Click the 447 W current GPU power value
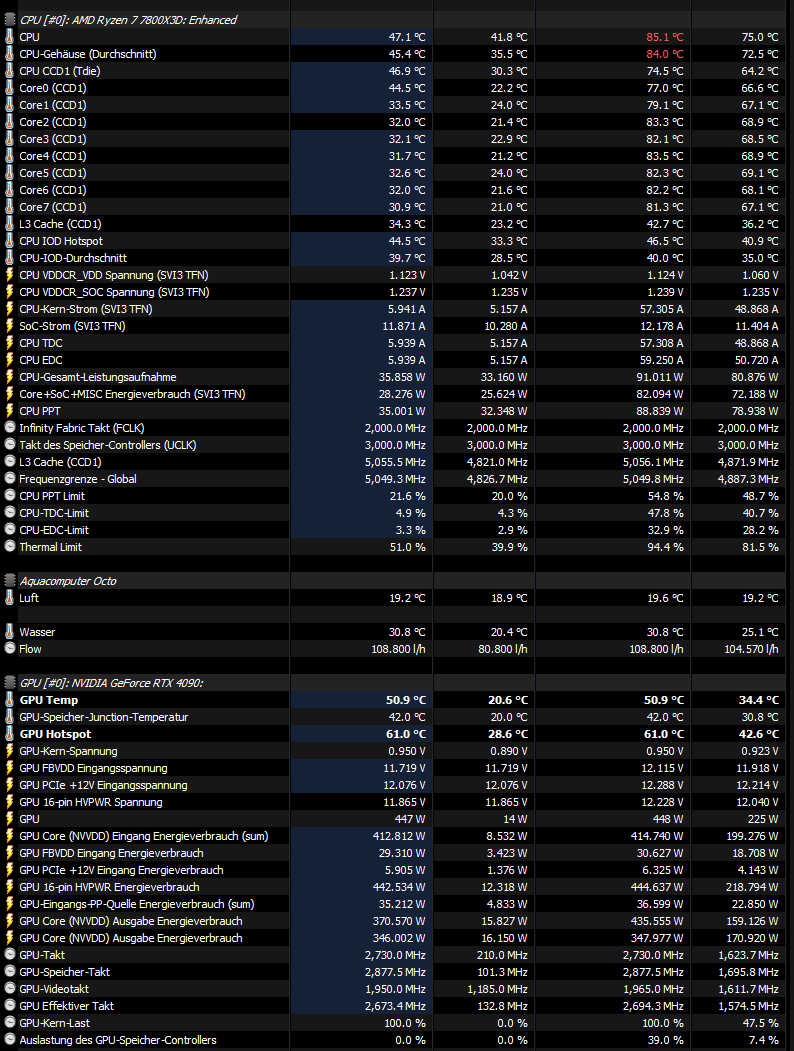Viewport: 794px width, 1051px height. tap(410, 819)
